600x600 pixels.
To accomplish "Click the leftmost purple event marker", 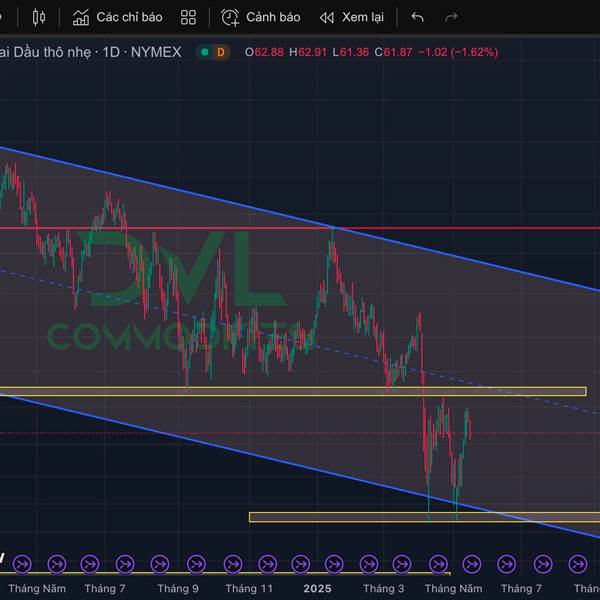I will (22, 564).
